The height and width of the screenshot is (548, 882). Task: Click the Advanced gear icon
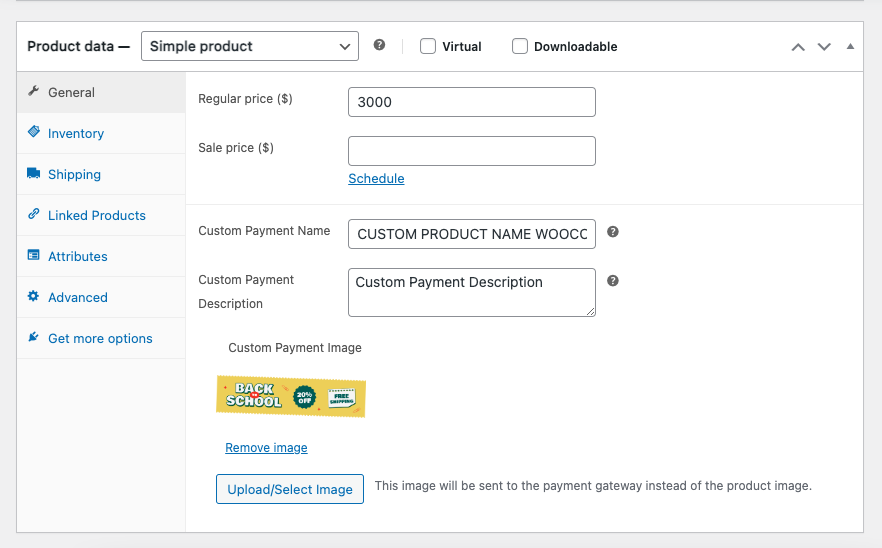point(34,297)
